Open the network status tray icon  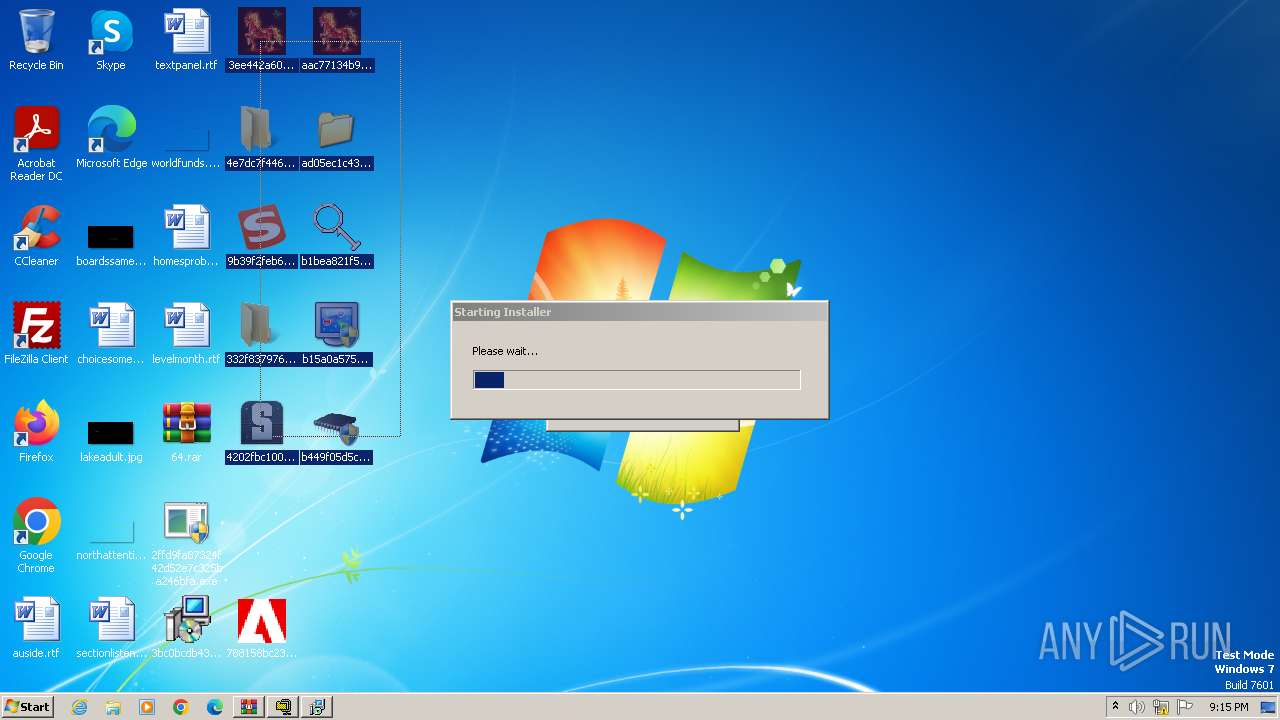(x=1161, y=707)
